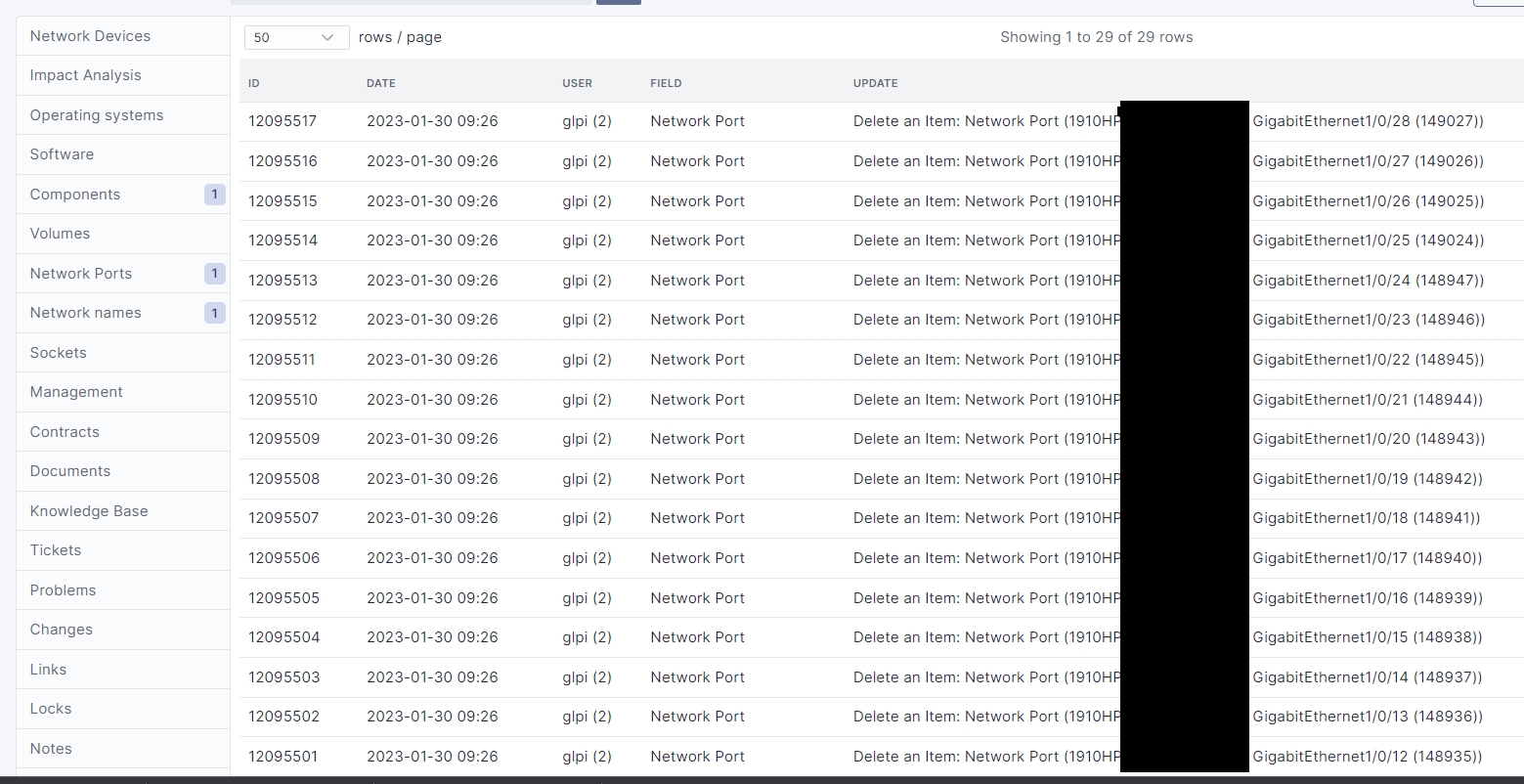Sort the table by the UPDATE column
This screenshot has height=784, width=1524.
(874, 83)
